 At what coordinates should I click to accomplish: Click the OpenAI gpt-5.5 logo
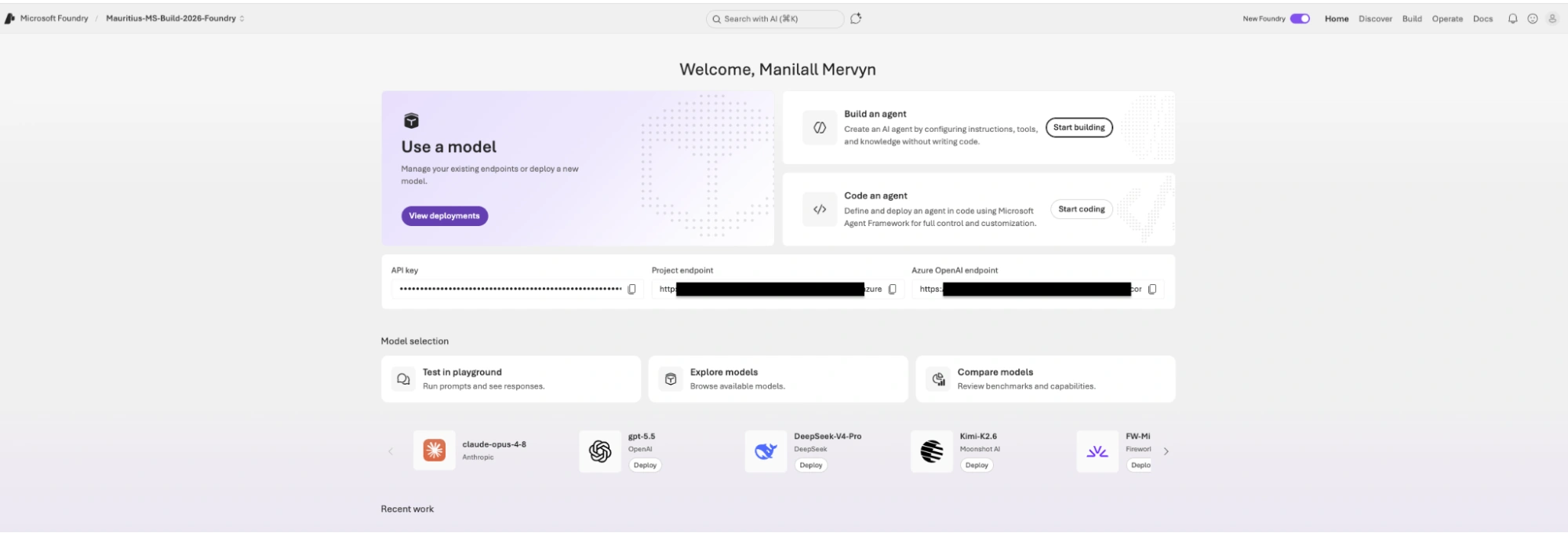(x=600, y=451)
